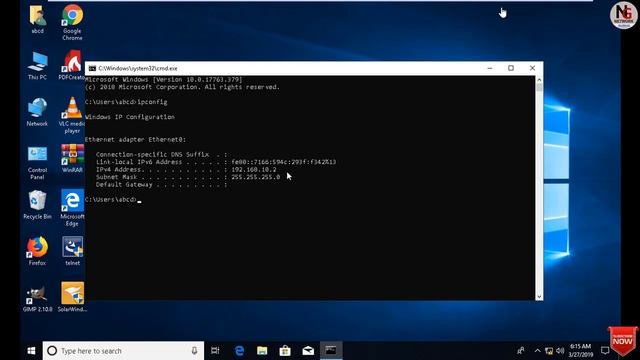Viewport: 640px width, 360px height.
Task: Click the Type here to search box
Action: (x=123, y=351)
